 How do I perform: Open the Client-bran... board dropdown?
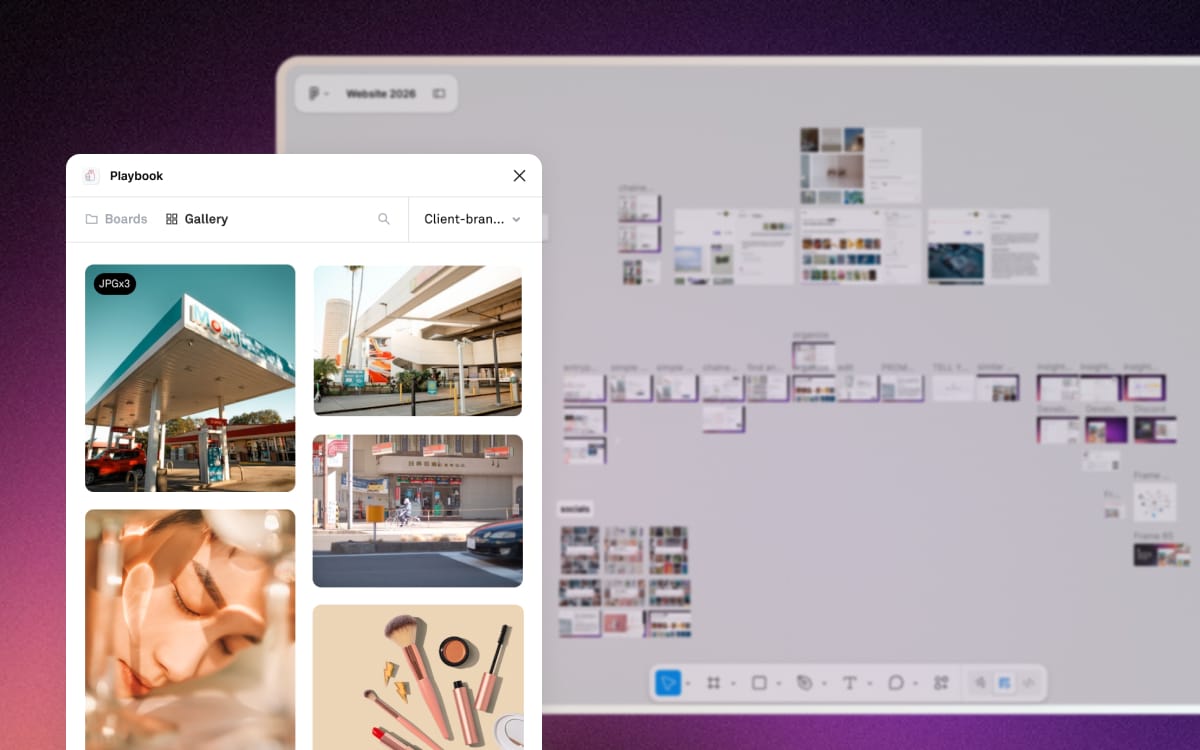click(473, 219)
